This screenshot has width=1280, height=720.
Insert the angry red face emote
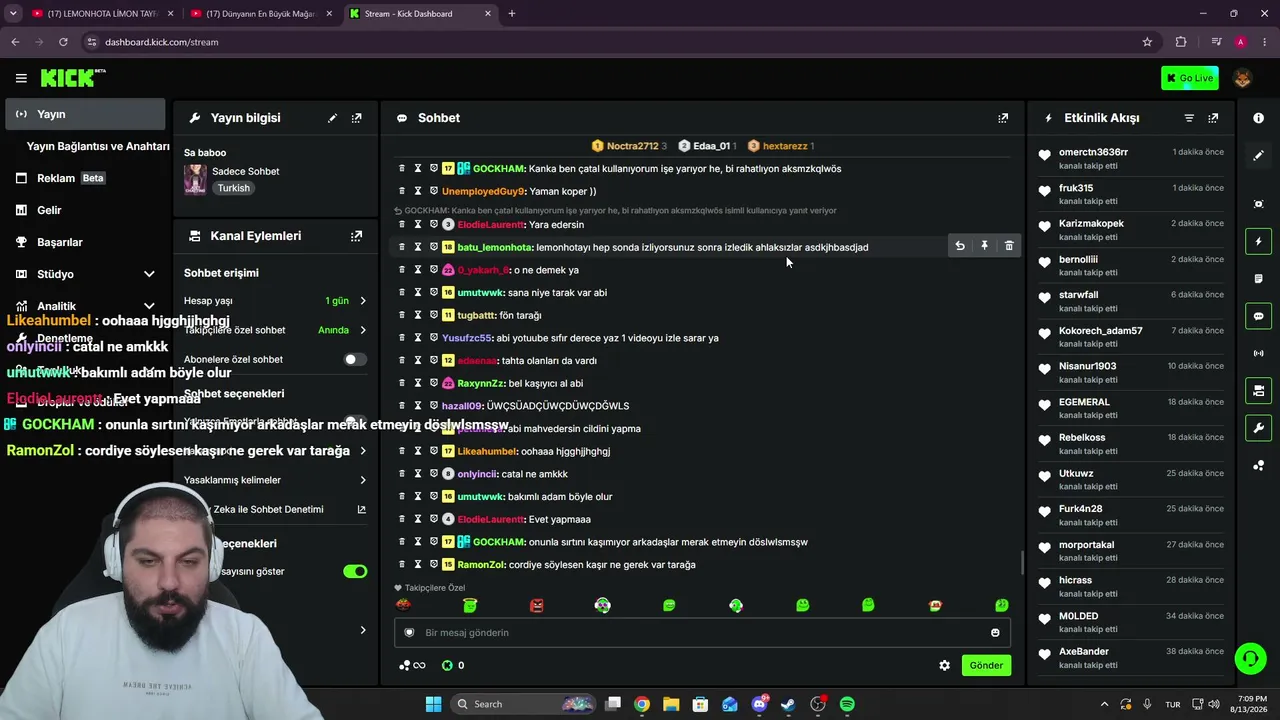click(536, 605)
